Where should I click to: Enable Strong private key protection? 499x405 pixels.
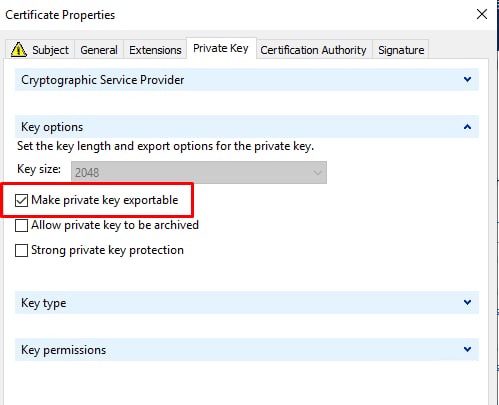[21, 250]
